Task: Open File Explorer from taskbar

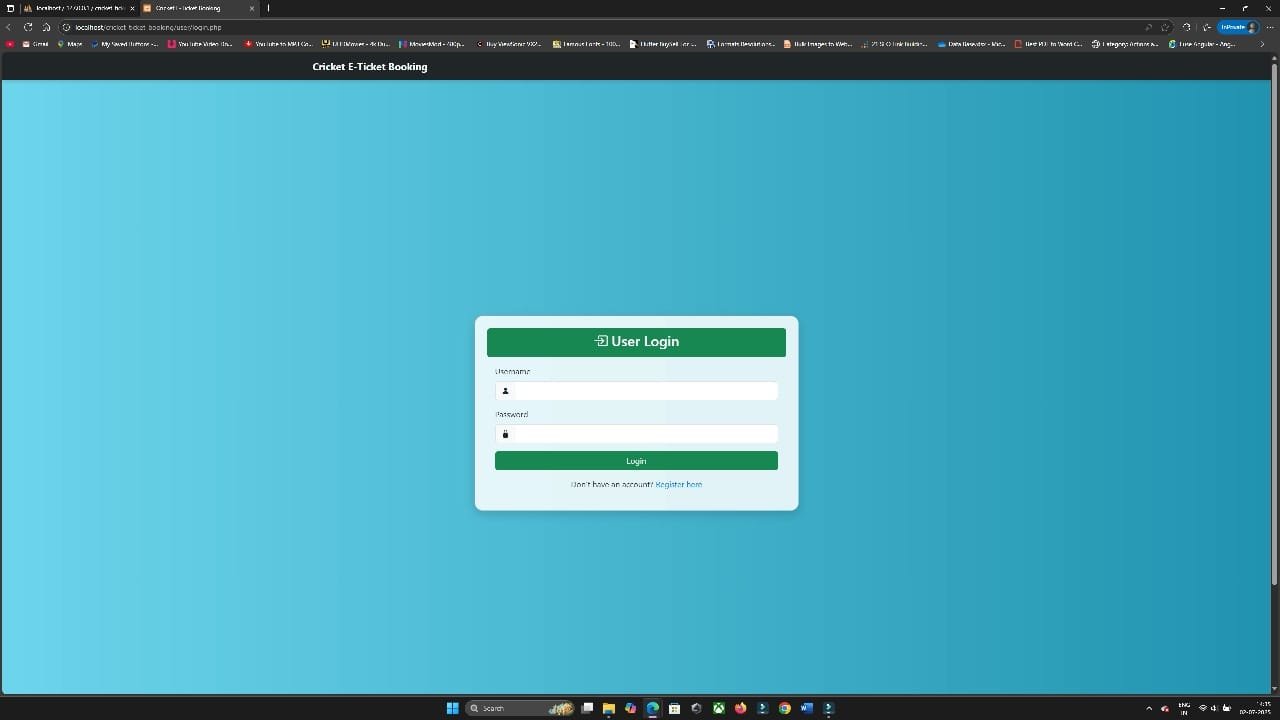Action: (608, 708)
